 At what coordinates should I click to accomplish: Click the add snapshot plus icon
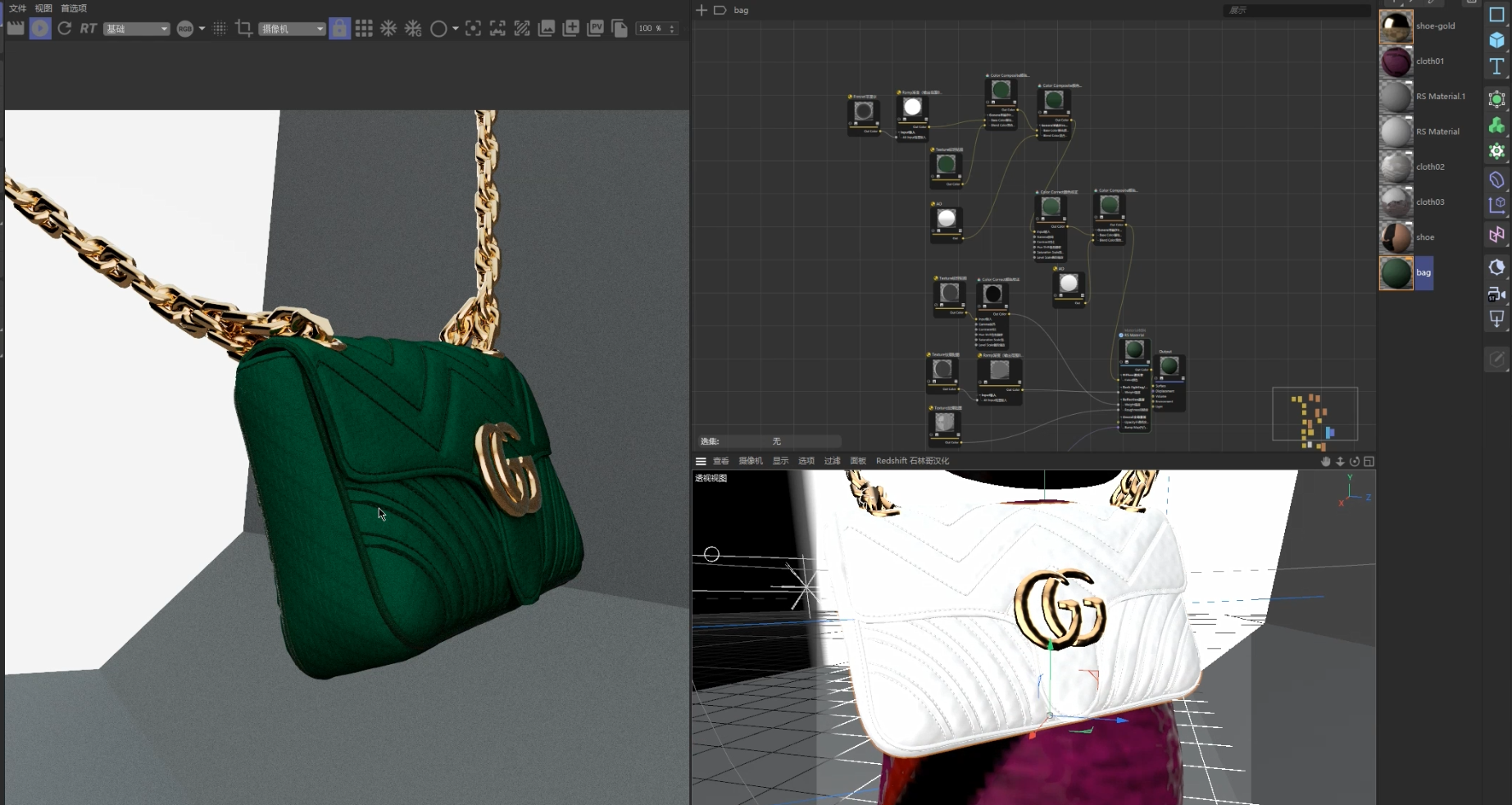(x=571, y=28)
